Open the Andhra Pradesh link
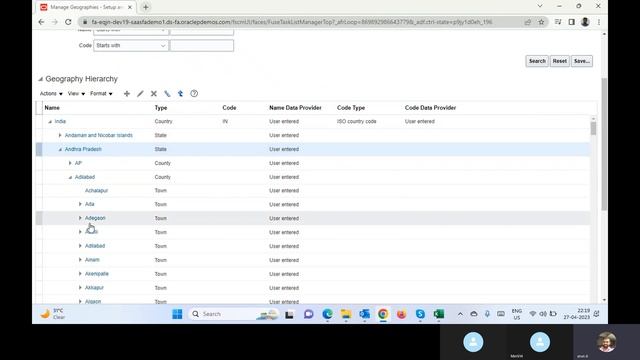Image resolution: width=640 pixels, height=360 pixels. [83, 149]
